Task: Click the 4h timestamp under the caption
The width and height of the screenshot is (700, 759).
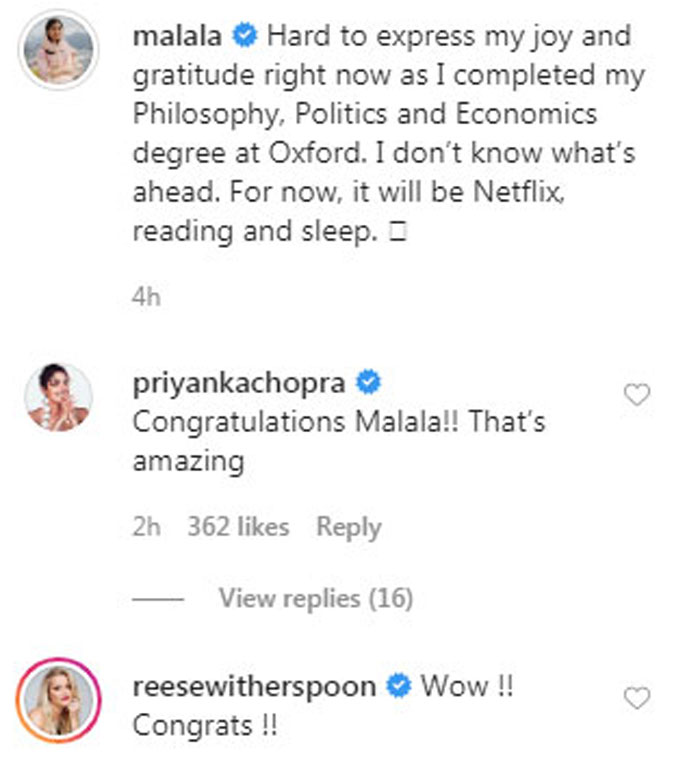Action: click(x=146, y=298)
